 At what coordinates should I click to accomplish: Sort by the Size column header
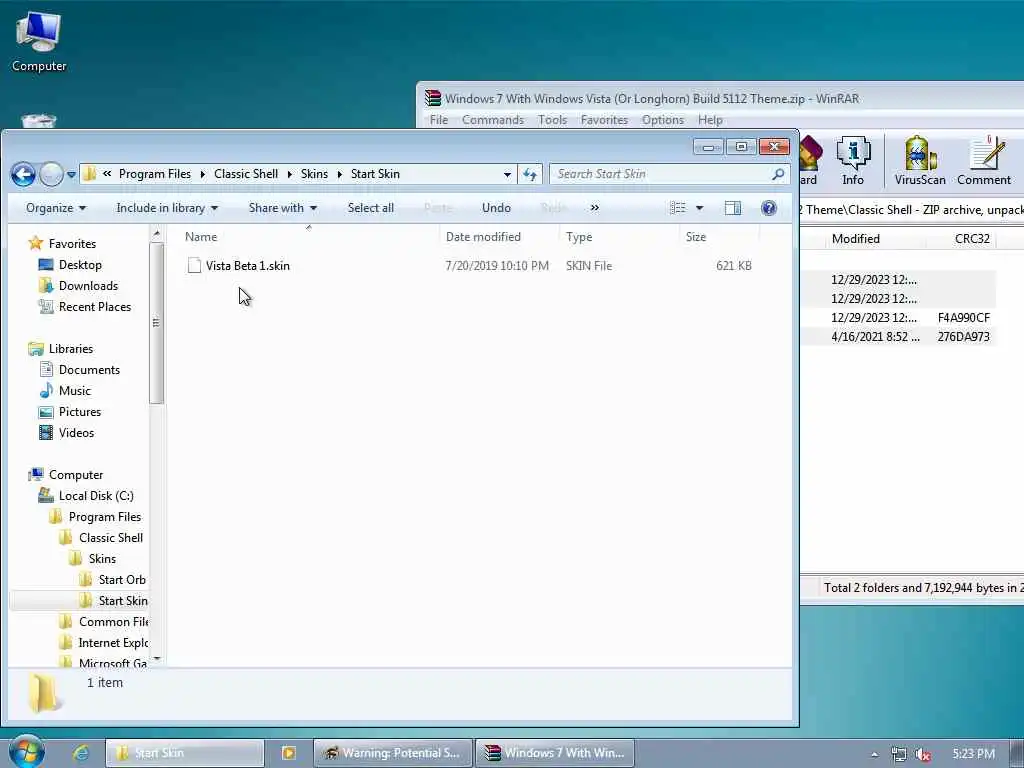coord(696,236)
